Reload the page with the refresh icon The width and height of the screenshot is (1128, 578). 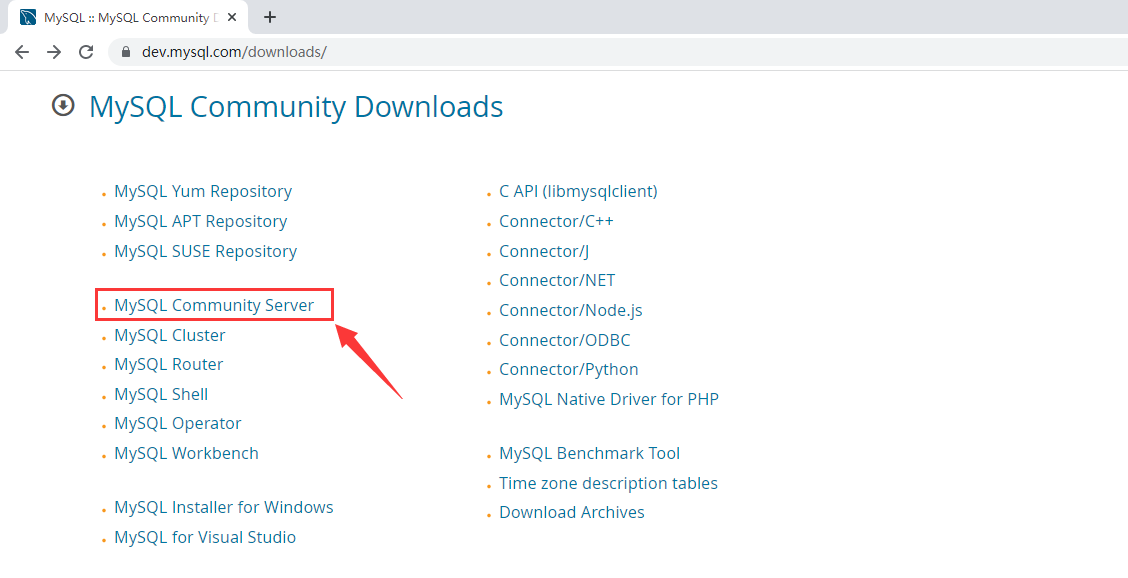click(86, 52)
